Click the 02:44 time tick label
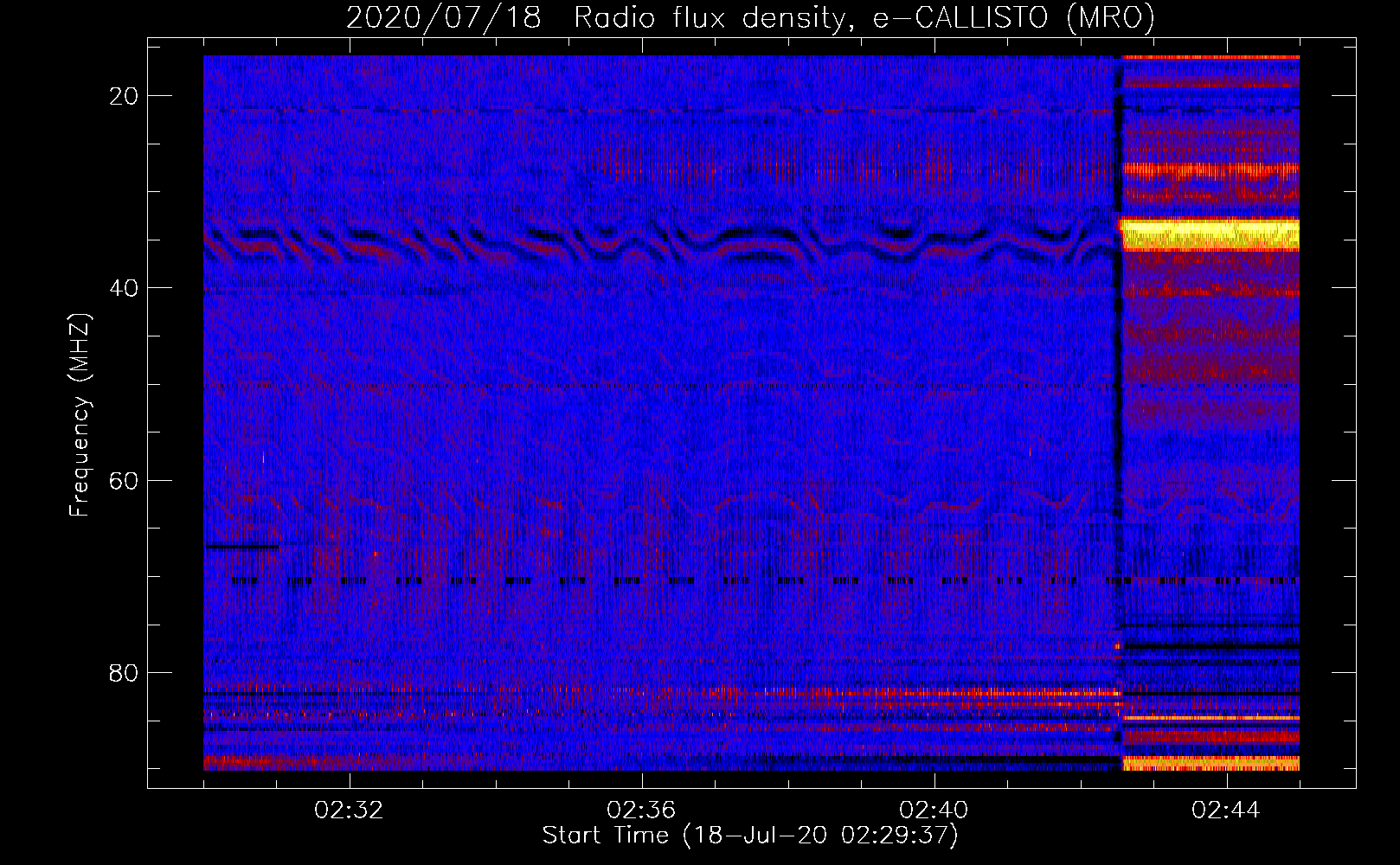Viewport: 1400px width, 865px height. (1227, 811)
